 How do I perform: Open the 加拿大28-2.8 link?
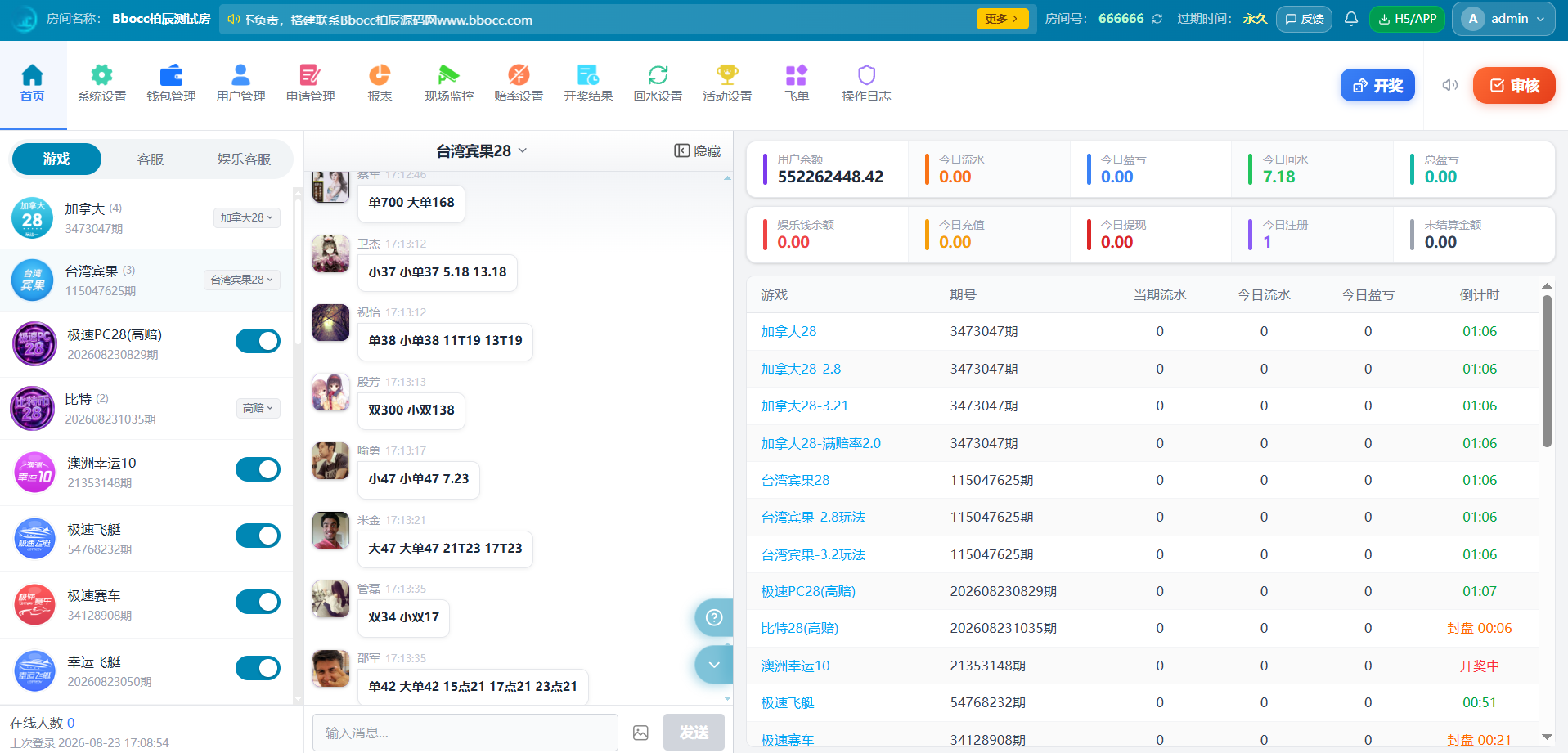tap(801, 369)
